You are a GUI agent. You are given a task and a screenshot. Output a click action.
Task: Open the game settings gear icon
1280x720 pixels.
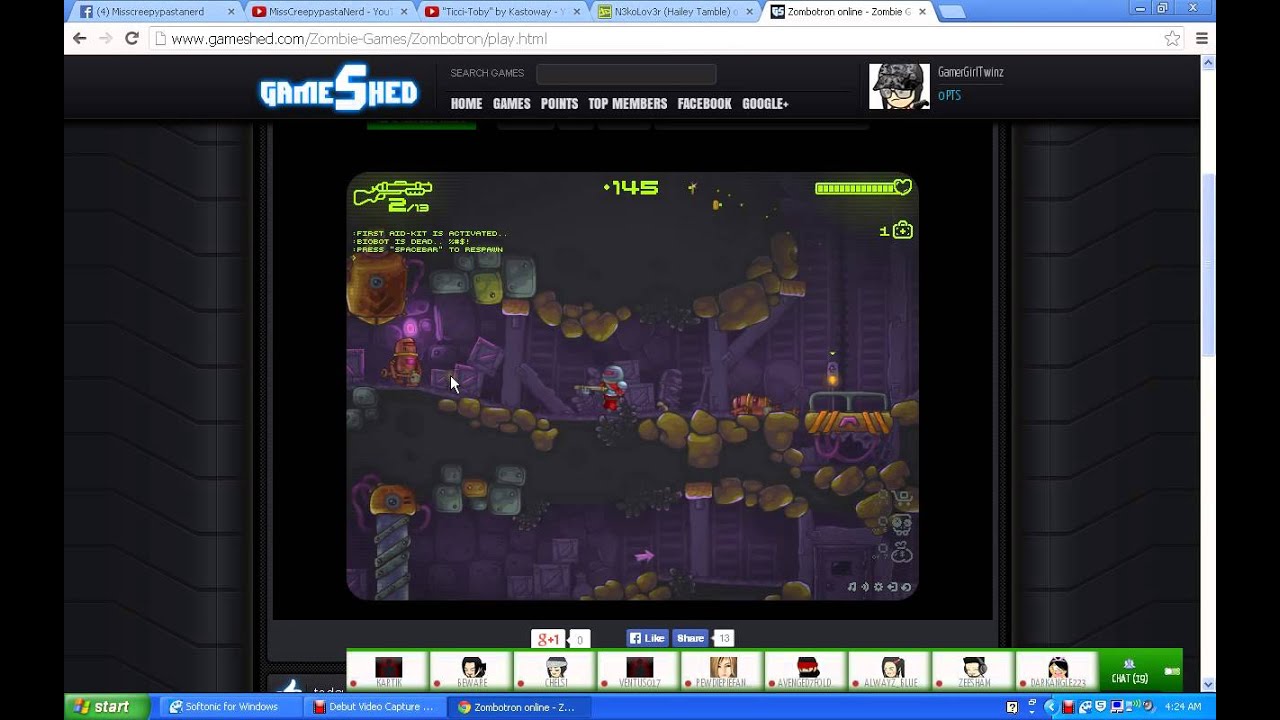878,587
